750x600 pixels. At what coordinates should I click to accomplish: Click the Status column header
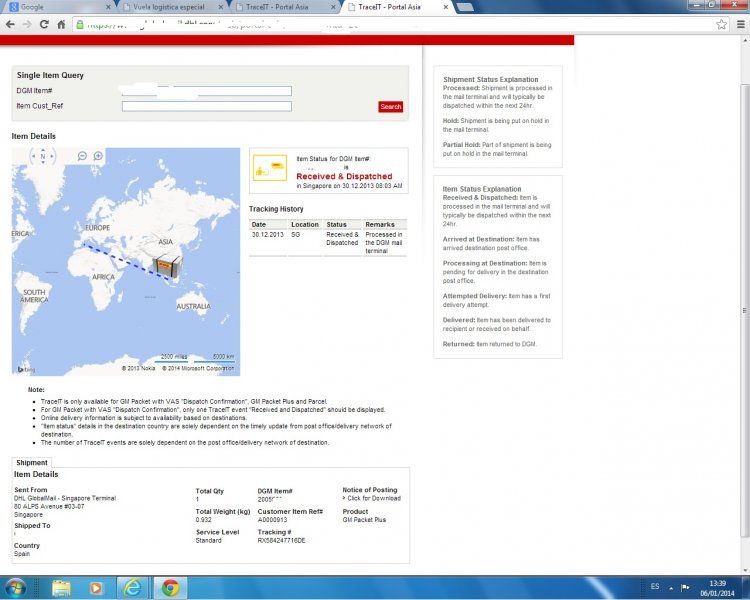[342, 224]
